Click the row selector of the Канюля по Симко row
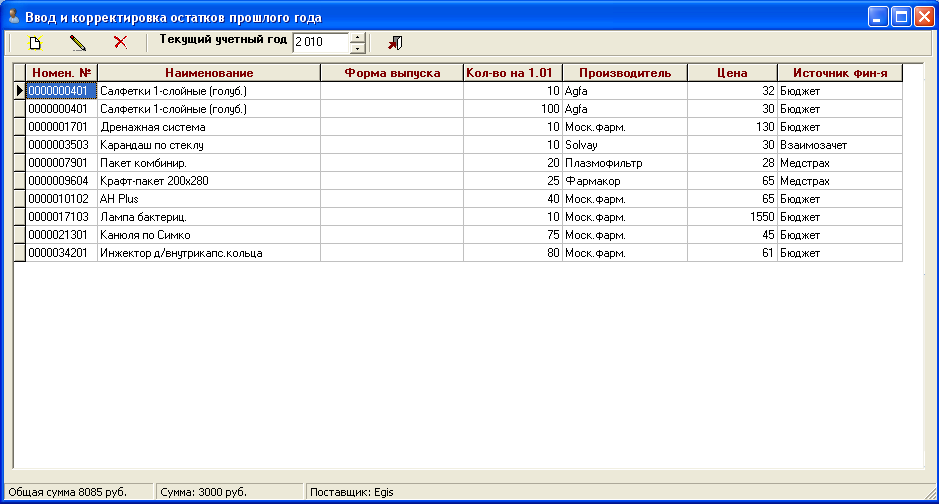Screen dimensions: 939x504 click(x=20, y=235)
